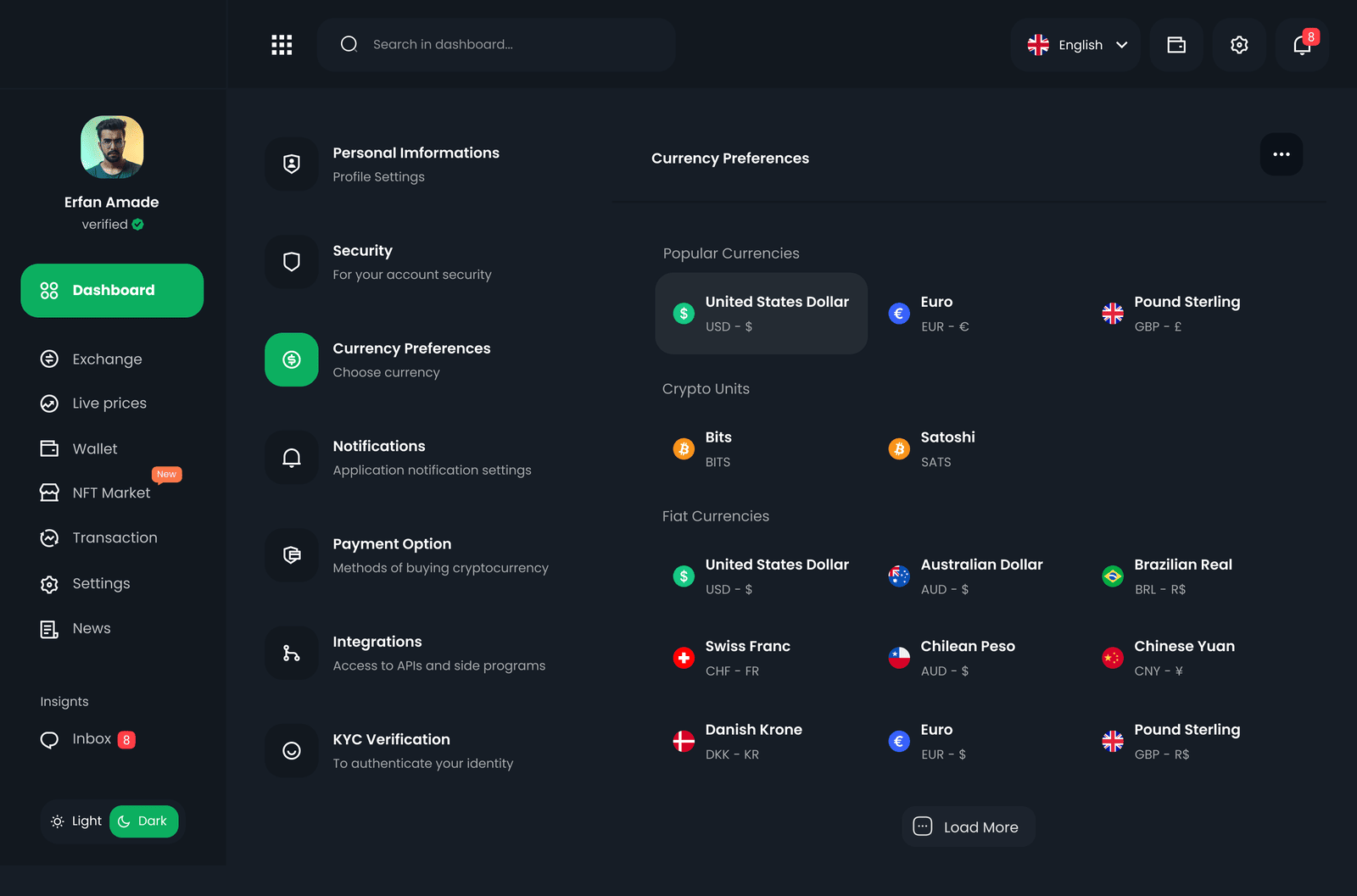The image size is (1357, 896).
Task: Open notifications bell with 8 badge
Action: coord(1302,45)
